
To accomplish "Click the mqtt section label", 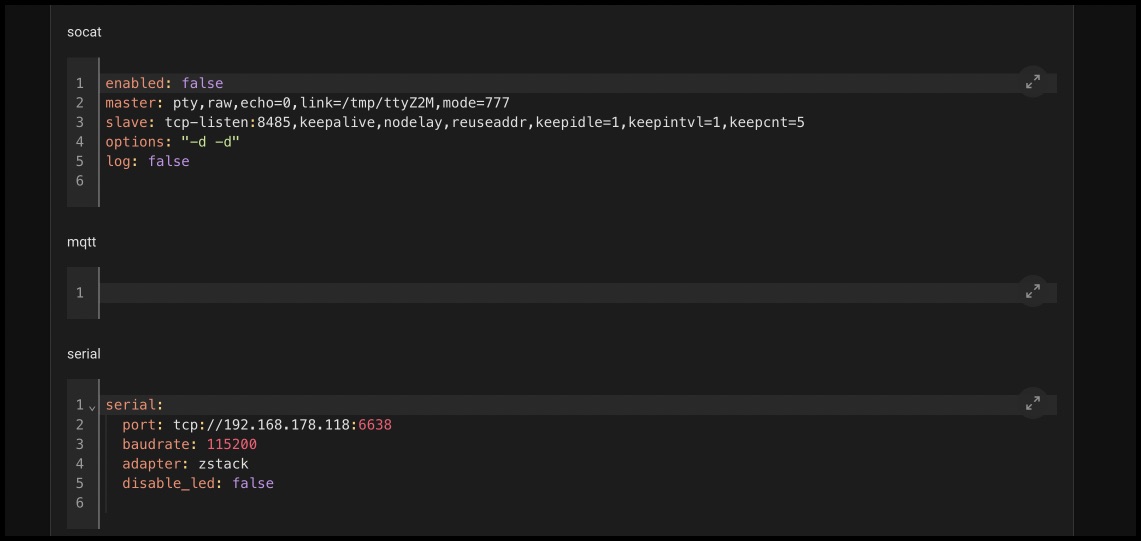I will tap(82, 242).
